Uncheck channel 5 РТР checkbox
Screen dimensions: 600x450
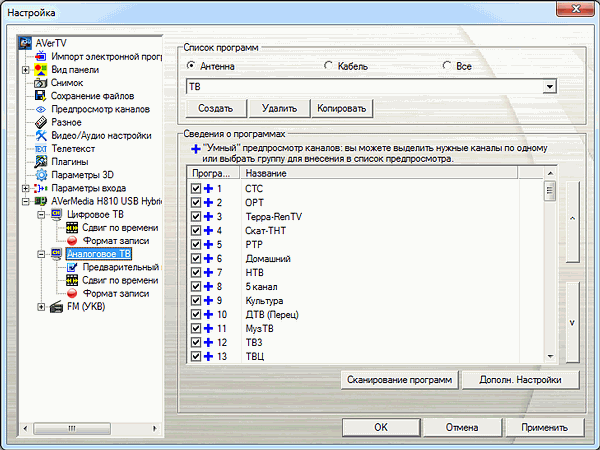tap(196, 245)
